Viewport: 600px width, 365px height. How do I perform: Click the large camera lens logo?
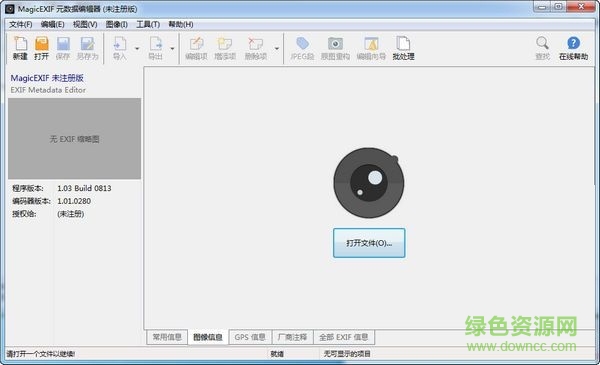368,183
